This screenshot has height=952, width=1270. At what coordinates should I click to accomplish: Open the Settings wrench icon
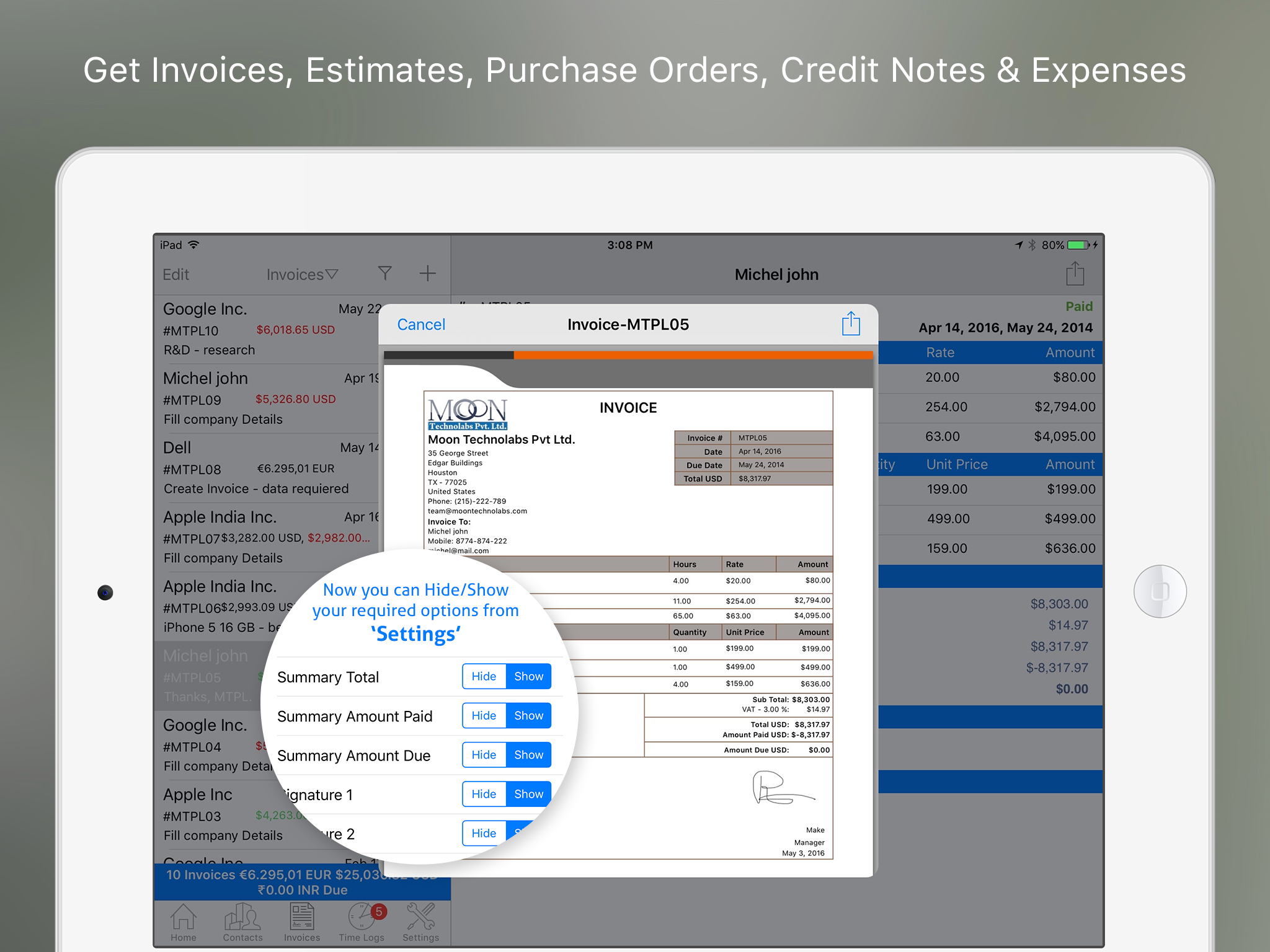tap(420, 922)
